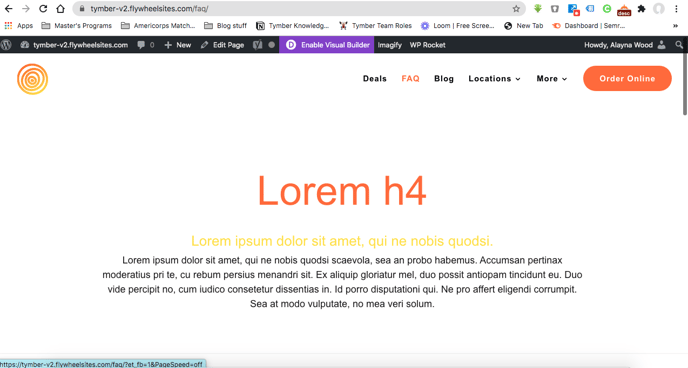Open the orange 'desc' extension icon
Viewport: 688px width, 368px height.
(624, 10)
